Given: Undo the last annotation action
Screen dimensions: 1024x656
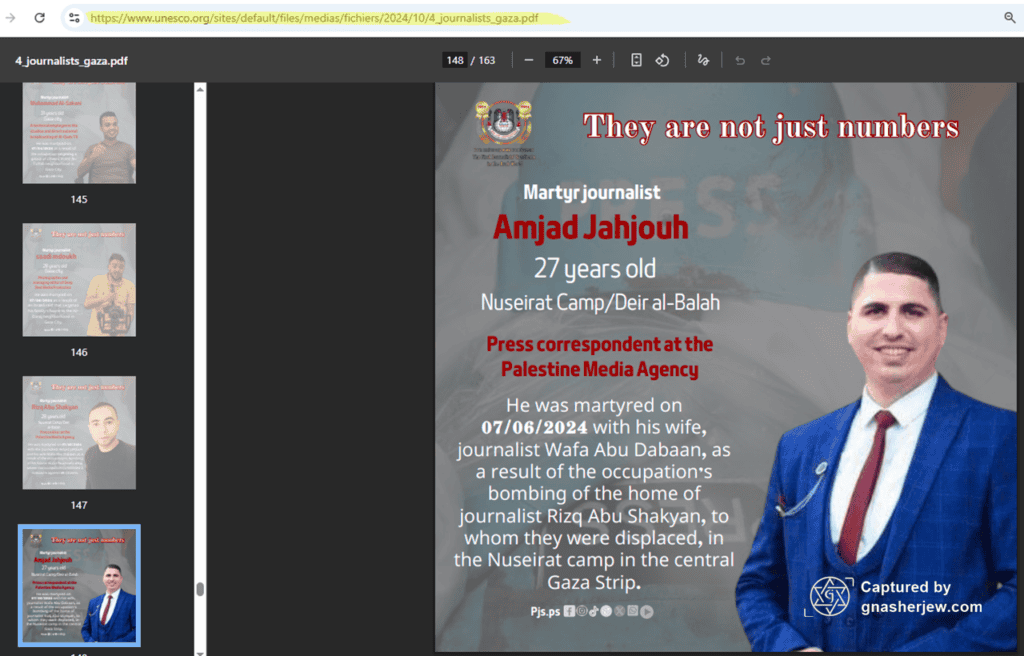Looking at the screenshot, I should click(739, 60).
